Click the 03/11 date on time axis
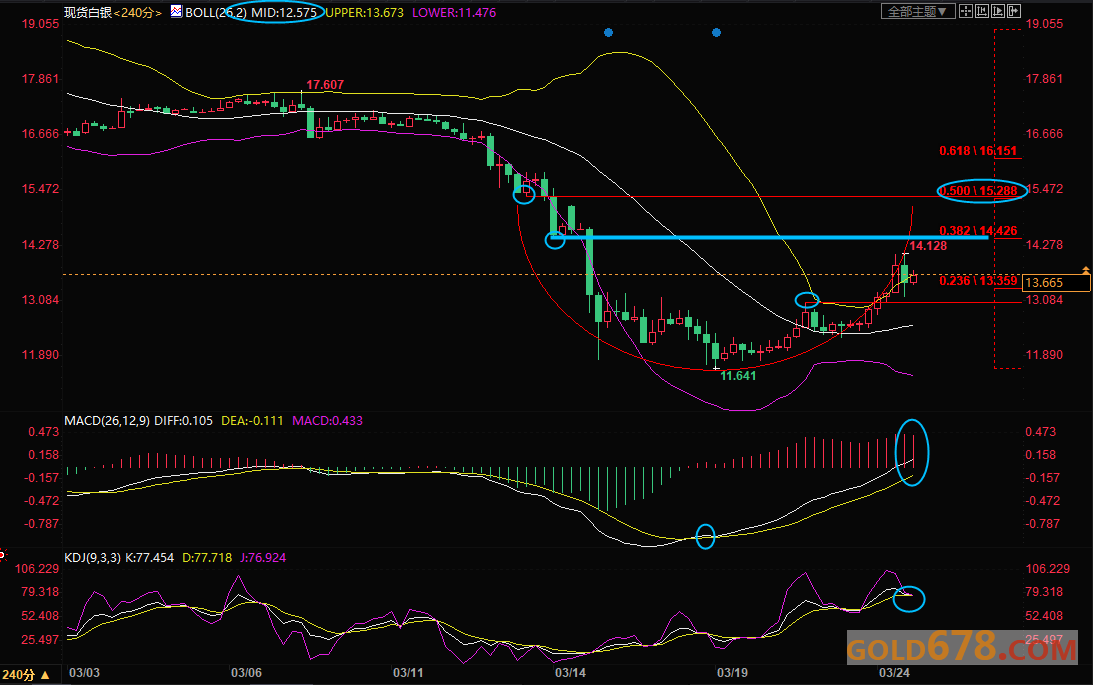 408,673
